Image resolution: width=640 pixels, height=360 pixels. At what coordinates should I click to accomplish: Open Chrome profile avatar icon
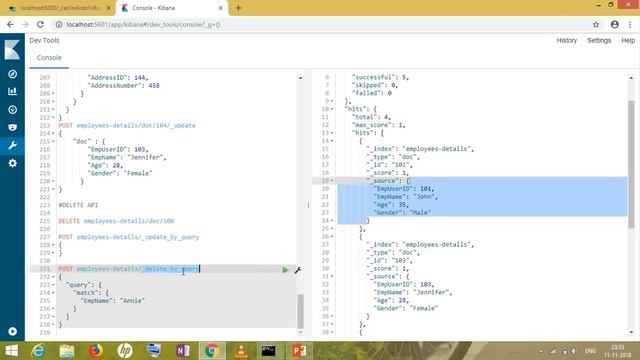click(615, 24)
